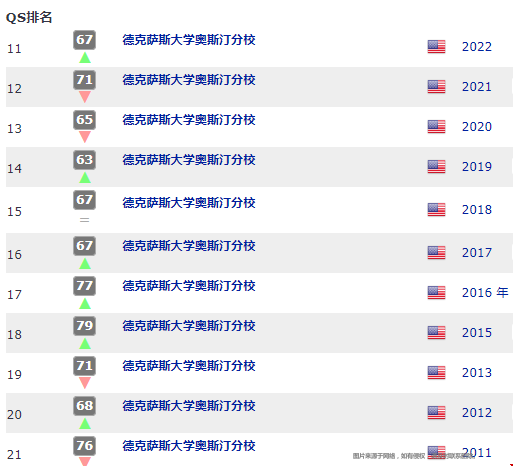Image resolution: width=513 pixels, height=466 pixels.
Task: Click rank badge 65 in row 13
Action: tap(85, 120)
